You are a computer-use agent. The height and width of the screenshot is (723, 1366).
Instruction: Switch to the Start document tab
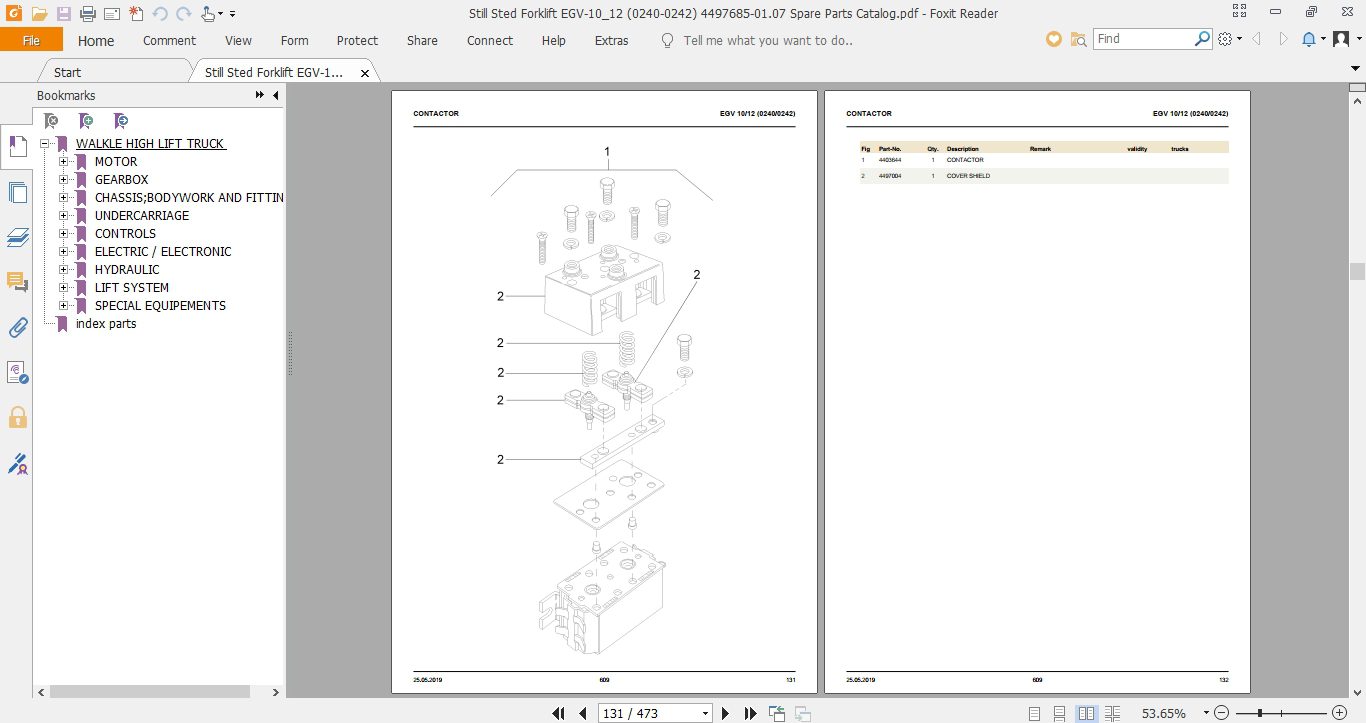(67, 72)
